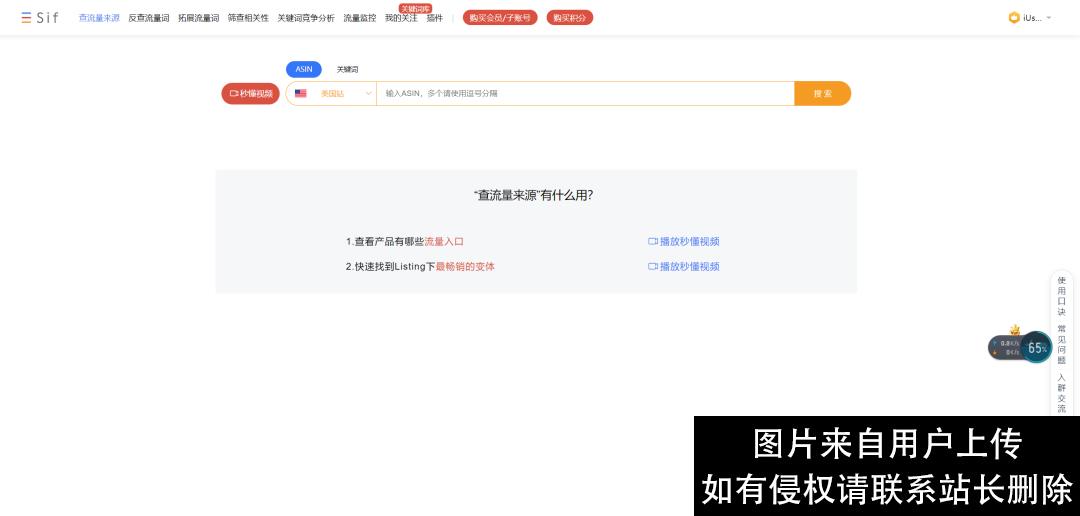The height and width of the screenshot is (516, 1080).
Task: Click video icon beside 最畅销的变体 row link
Action: coord(653,267)
